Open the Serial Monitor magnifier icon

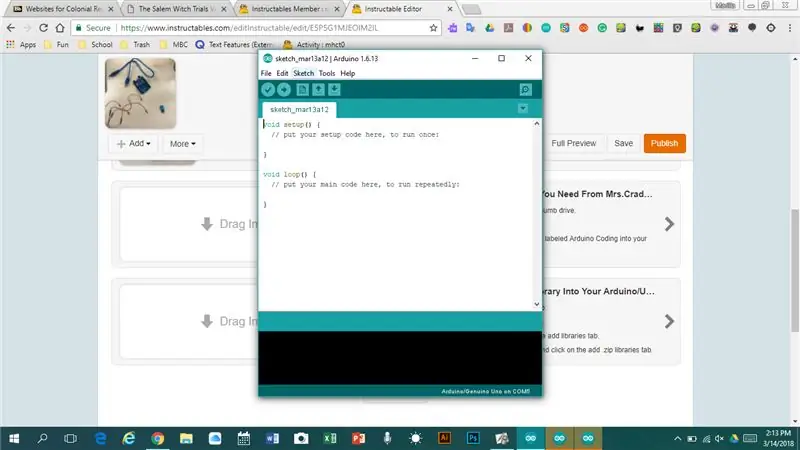tap(526, 90)
